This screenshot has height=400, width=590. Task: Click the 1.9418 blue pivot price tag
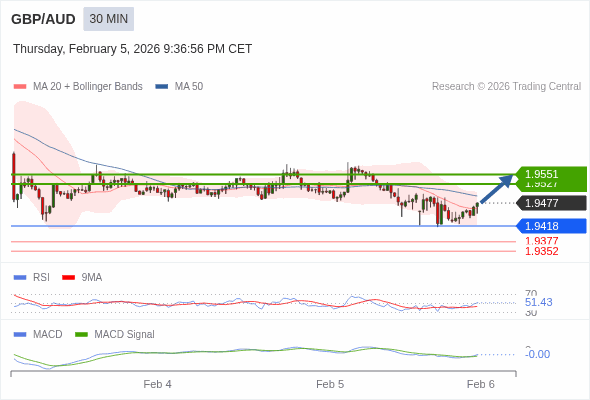tap(551, 226)
